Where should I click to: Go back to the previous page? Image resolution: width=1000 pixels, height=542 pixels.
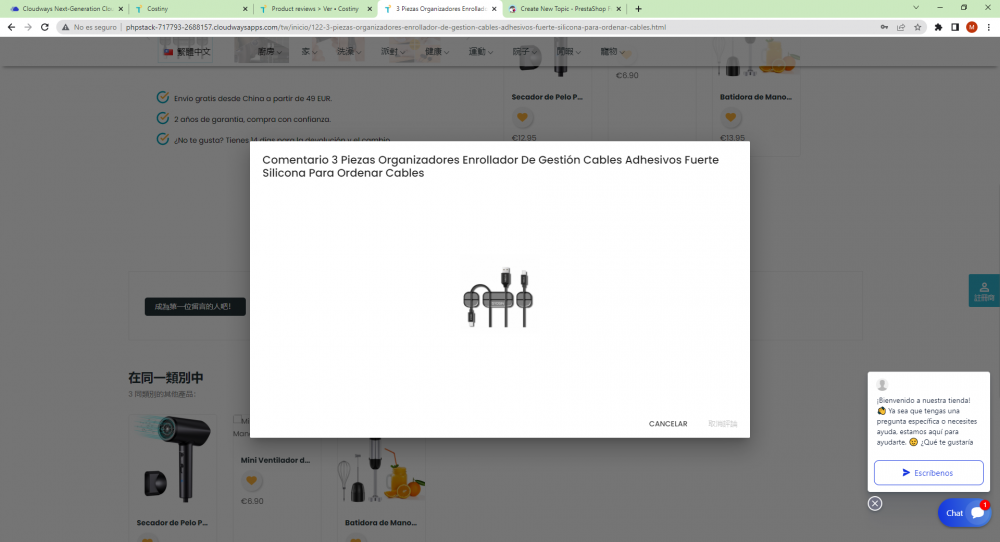tap(11, 27)
